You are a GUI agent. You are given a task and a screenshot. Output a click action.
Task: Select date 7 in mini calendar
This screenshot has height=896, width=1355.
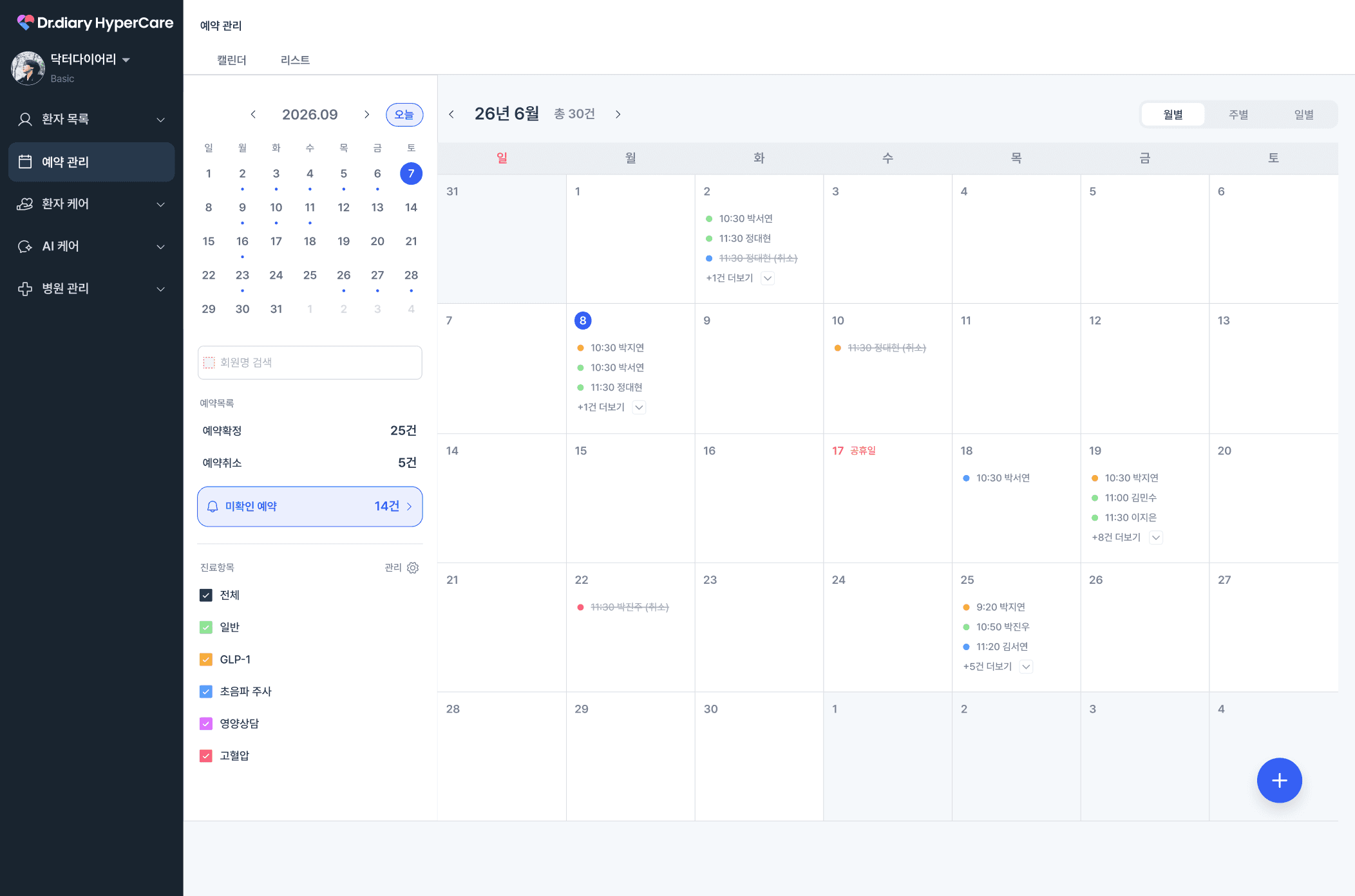coord(411,174)
